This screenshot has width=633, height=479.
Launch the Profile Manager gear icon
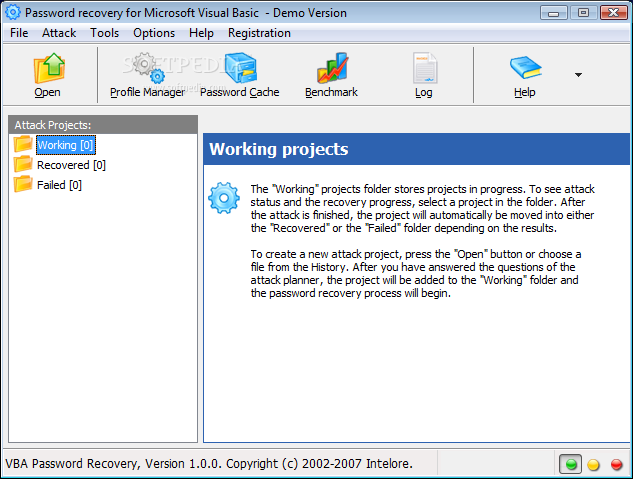tap(148, 68)
